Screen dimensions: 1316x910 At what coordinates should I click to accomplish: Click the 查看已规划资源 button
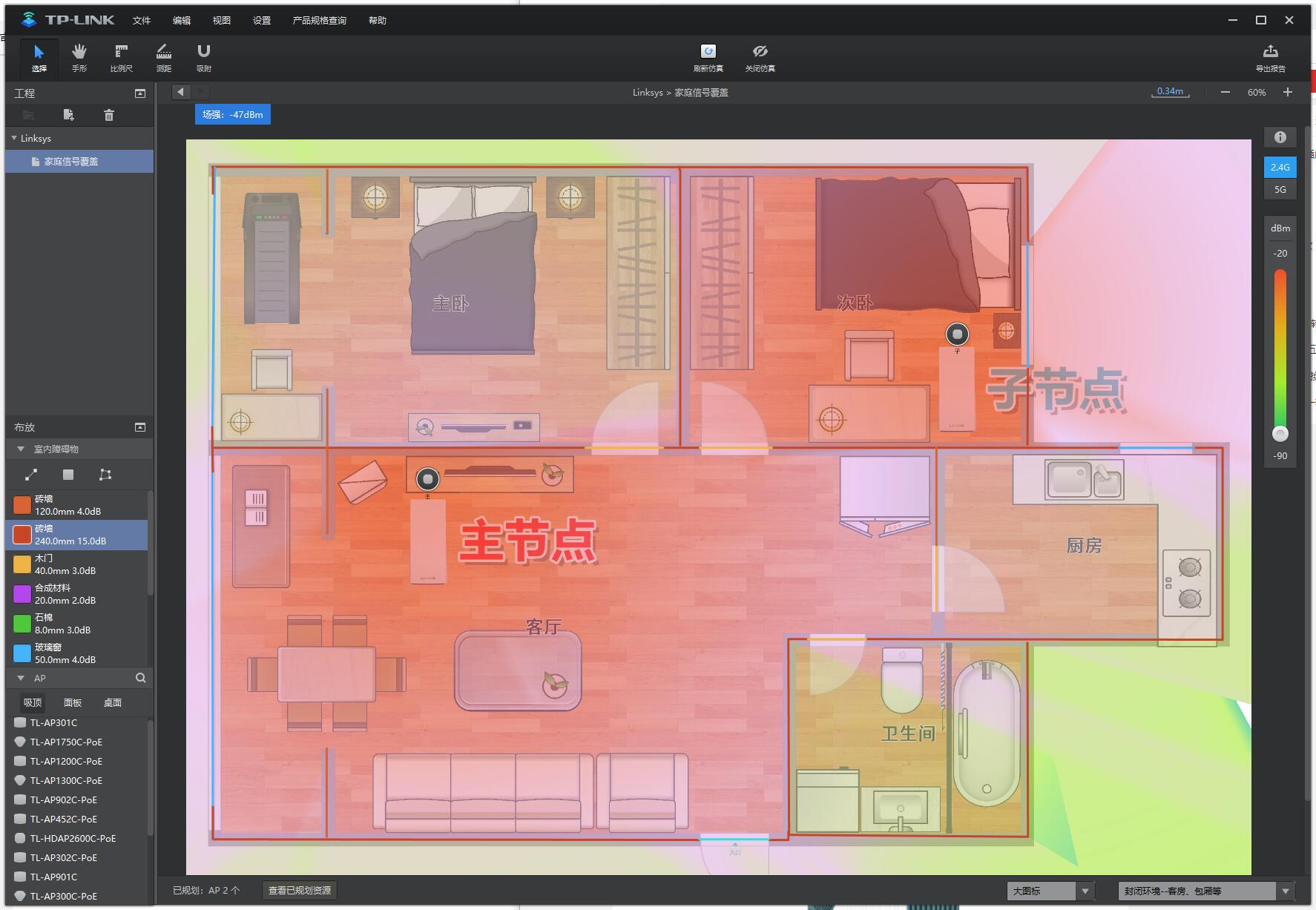pos(300,890)
